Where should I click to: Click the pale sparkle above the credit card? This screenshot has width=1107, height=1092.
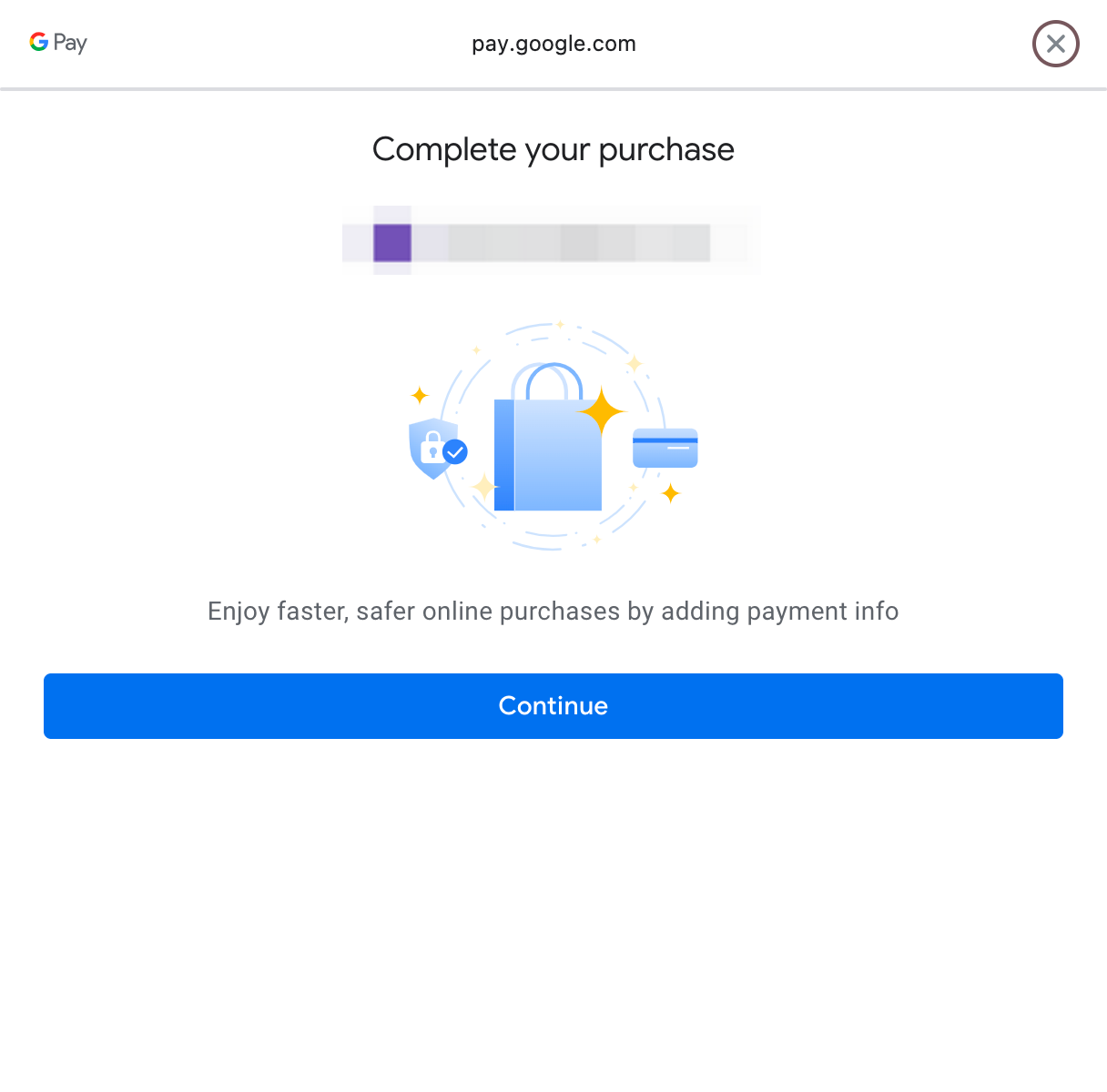click(635, 364)
